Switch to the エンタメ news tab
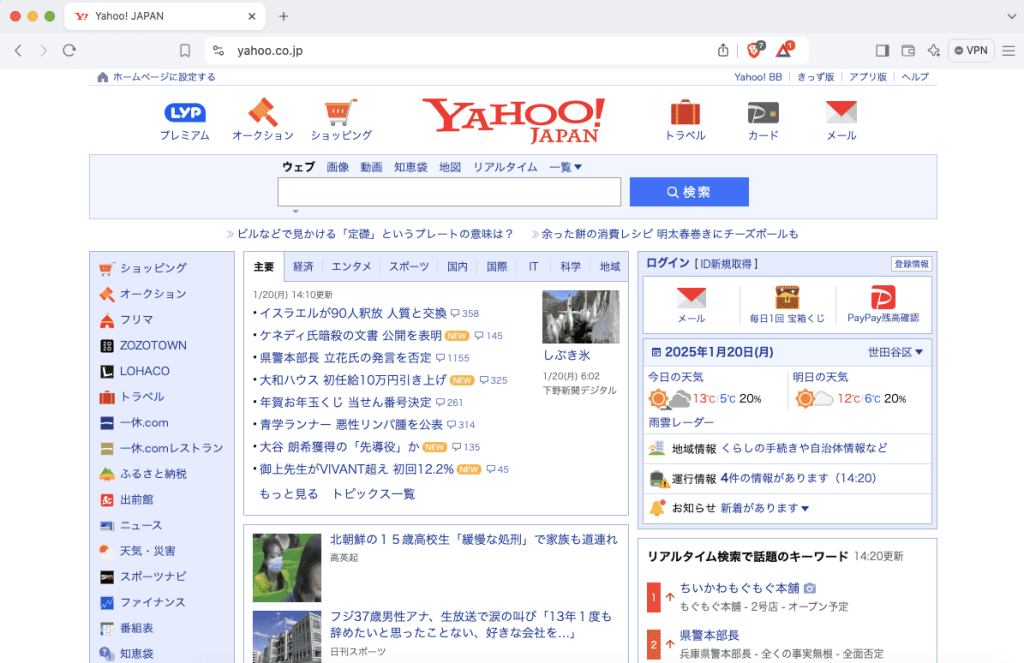Viewport: 1024px width, 663px height. click(351, 266)
